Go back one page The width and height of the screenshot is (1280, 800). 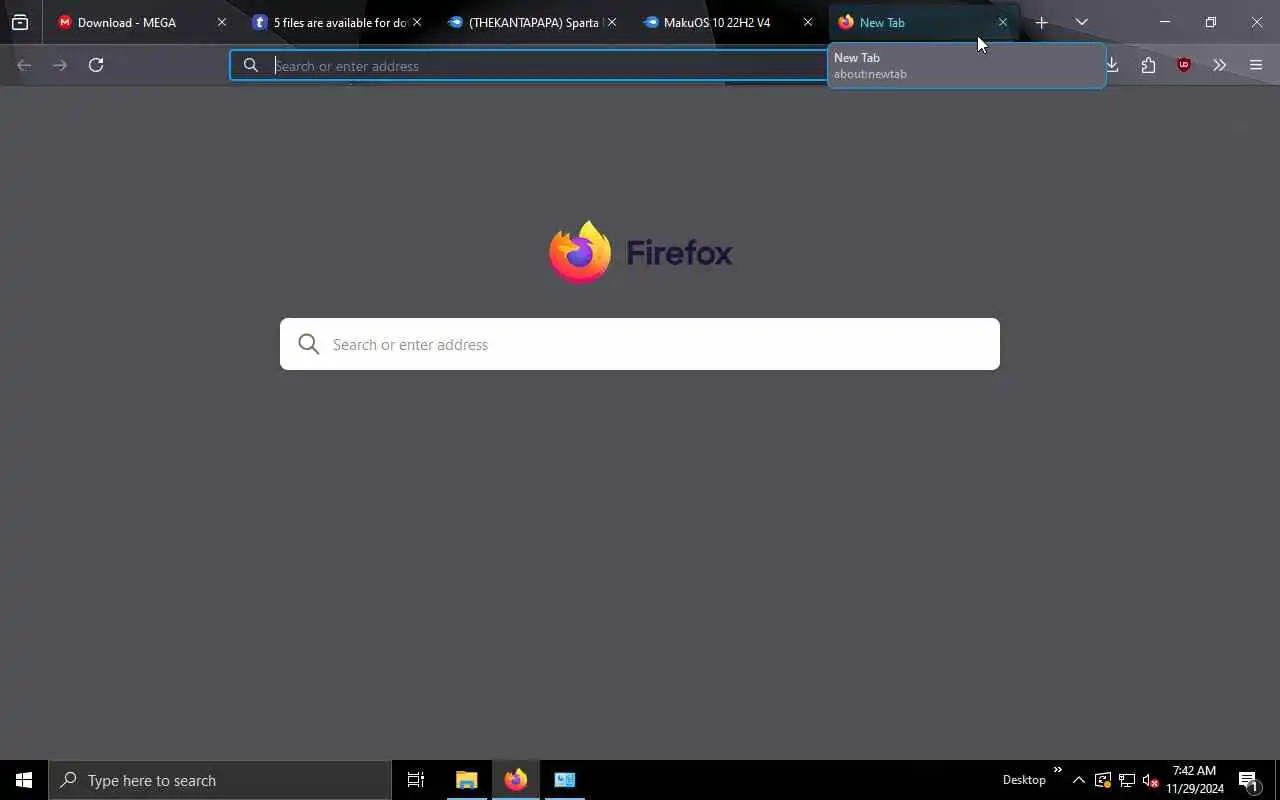[24, 65]
